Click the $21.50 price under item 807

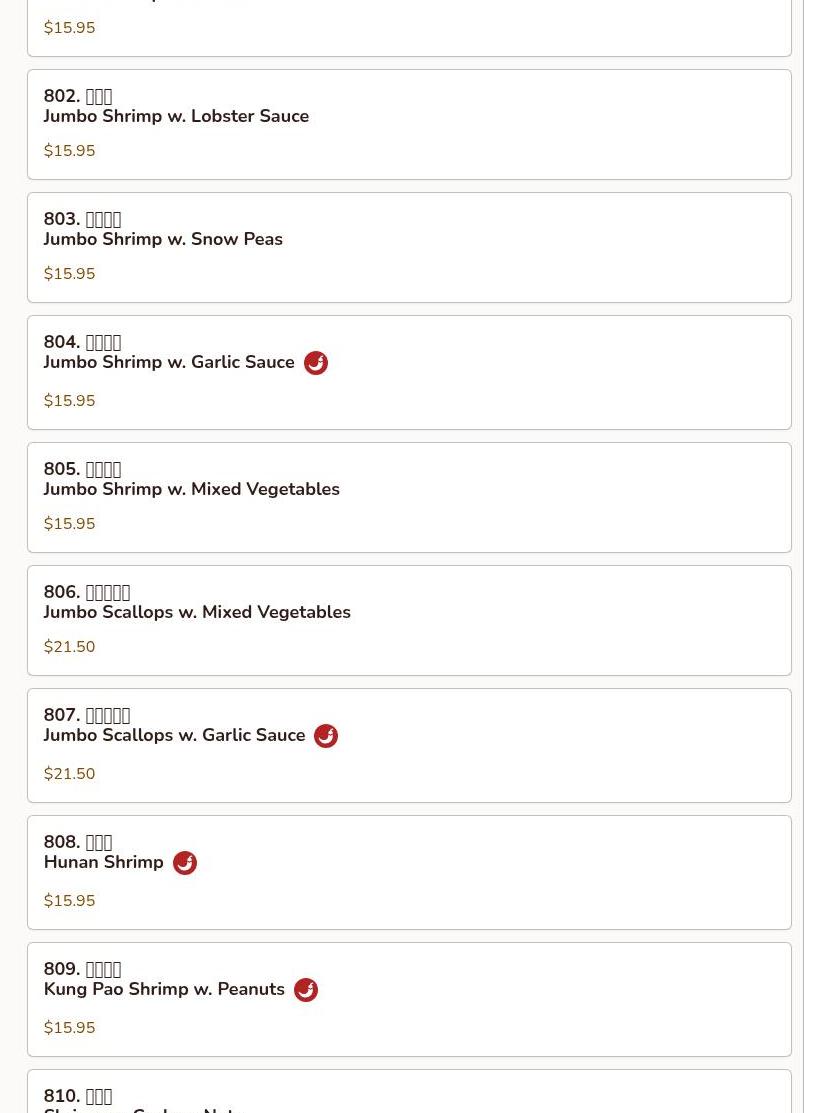tap(70, 774)
